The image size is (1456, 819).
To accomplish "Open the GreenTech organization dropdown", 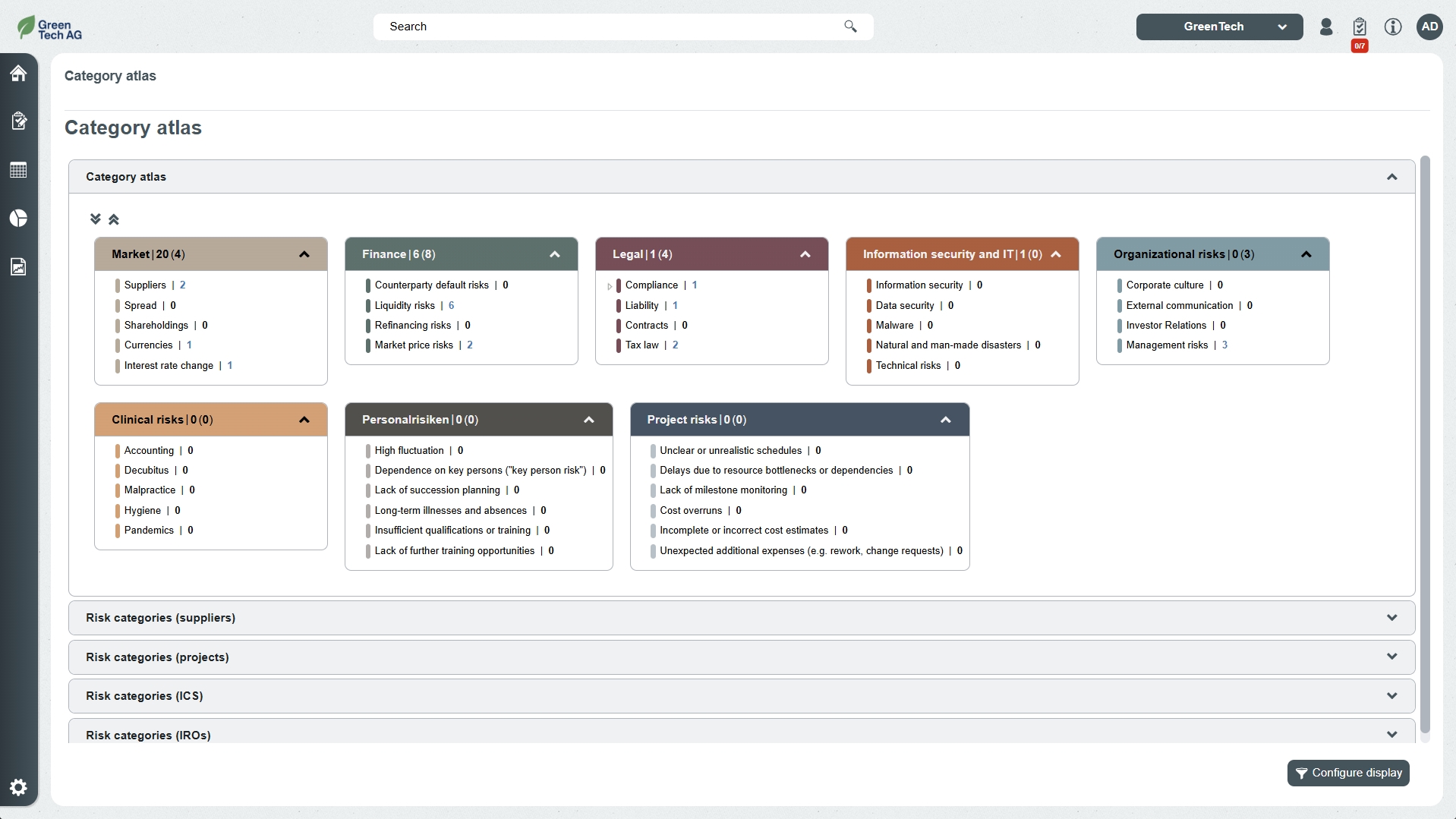I will pyautogui.click(x=1219, y=27).
